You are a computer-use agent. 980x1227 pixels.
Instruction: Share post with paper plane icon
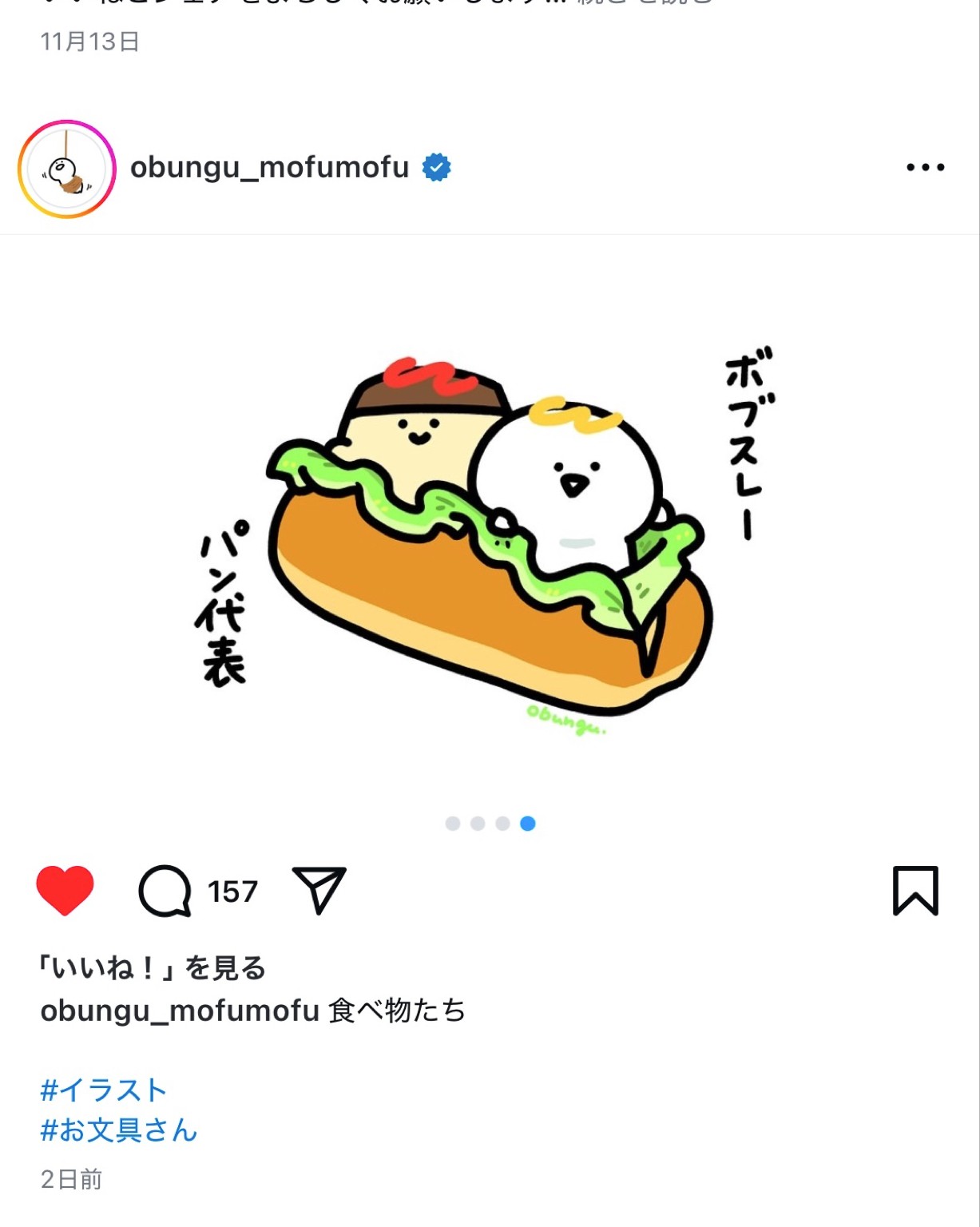click(319, 890)
